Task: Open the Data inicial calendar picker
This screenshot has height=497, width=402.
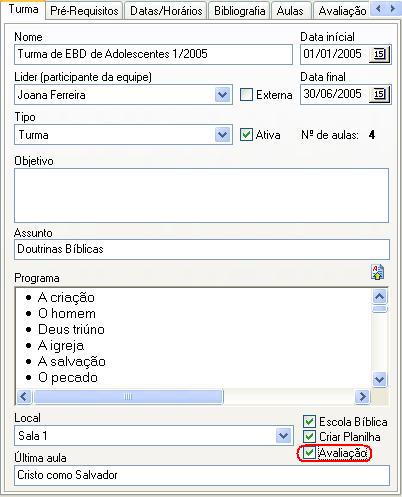Action: click(x=379, y=54)
